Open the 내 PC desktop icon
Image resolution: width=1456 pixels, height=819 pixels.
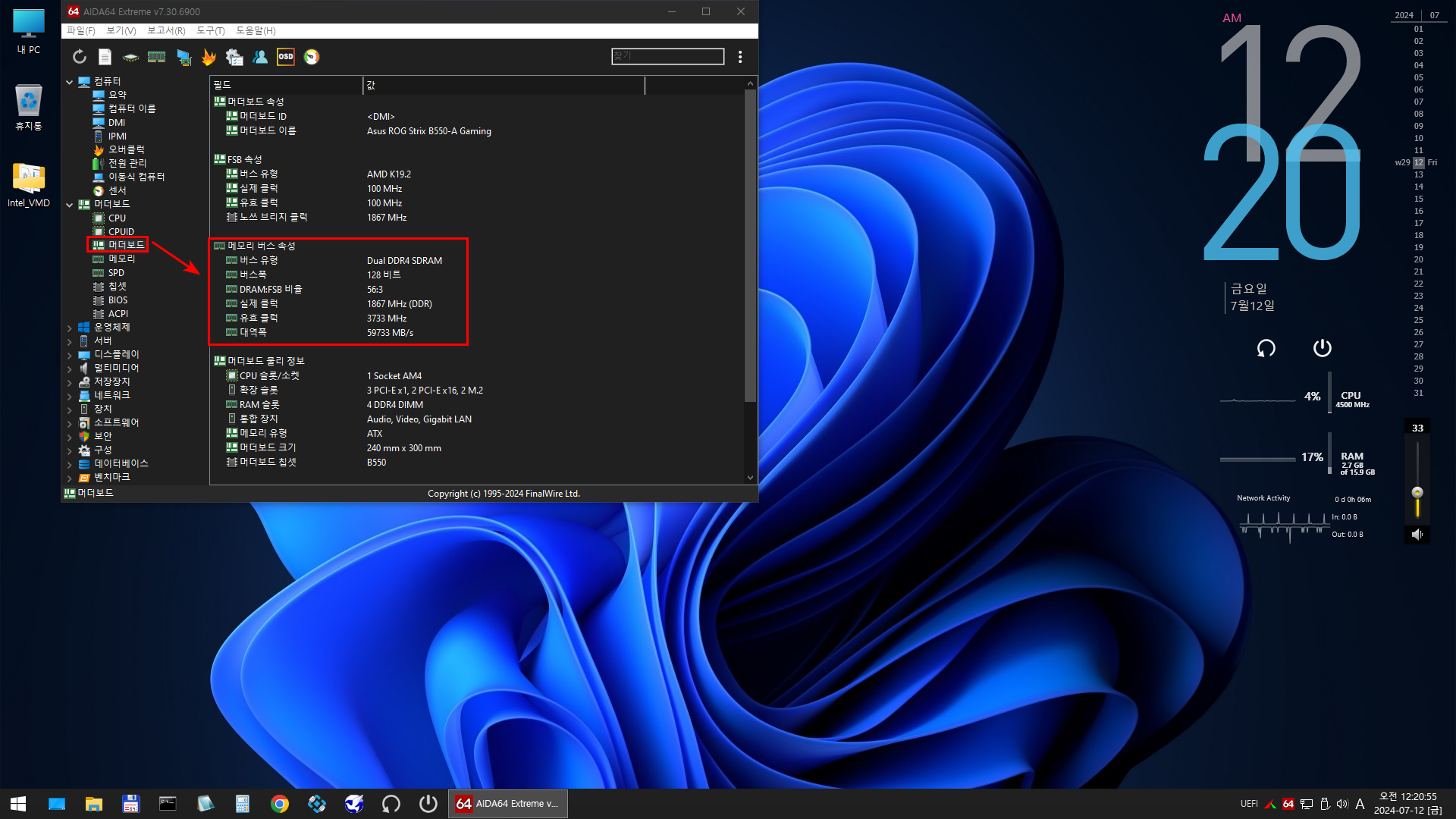pyautogui.click(x=29, y=32)
